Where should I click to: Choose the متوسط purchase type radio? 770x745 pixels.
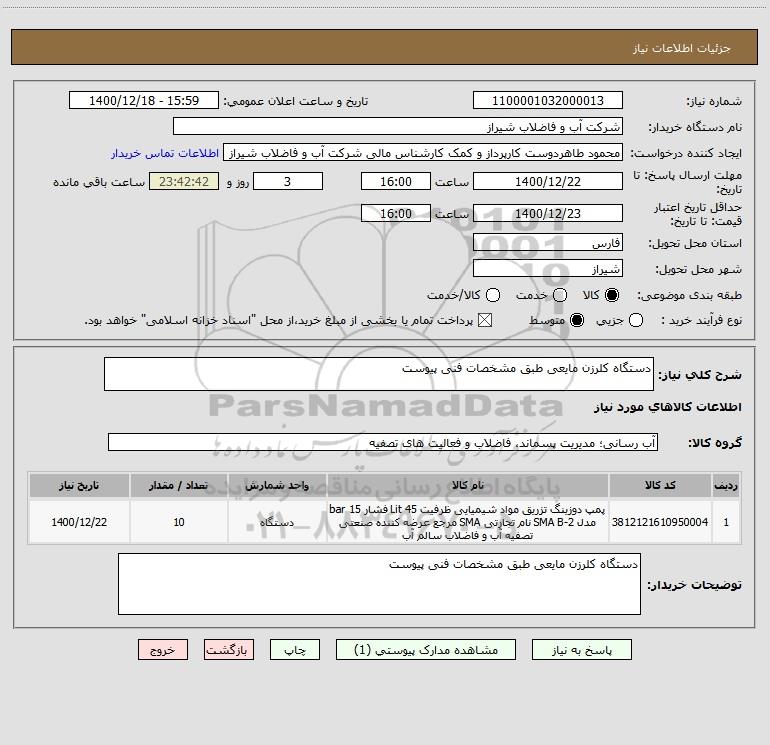click(577, 320)
